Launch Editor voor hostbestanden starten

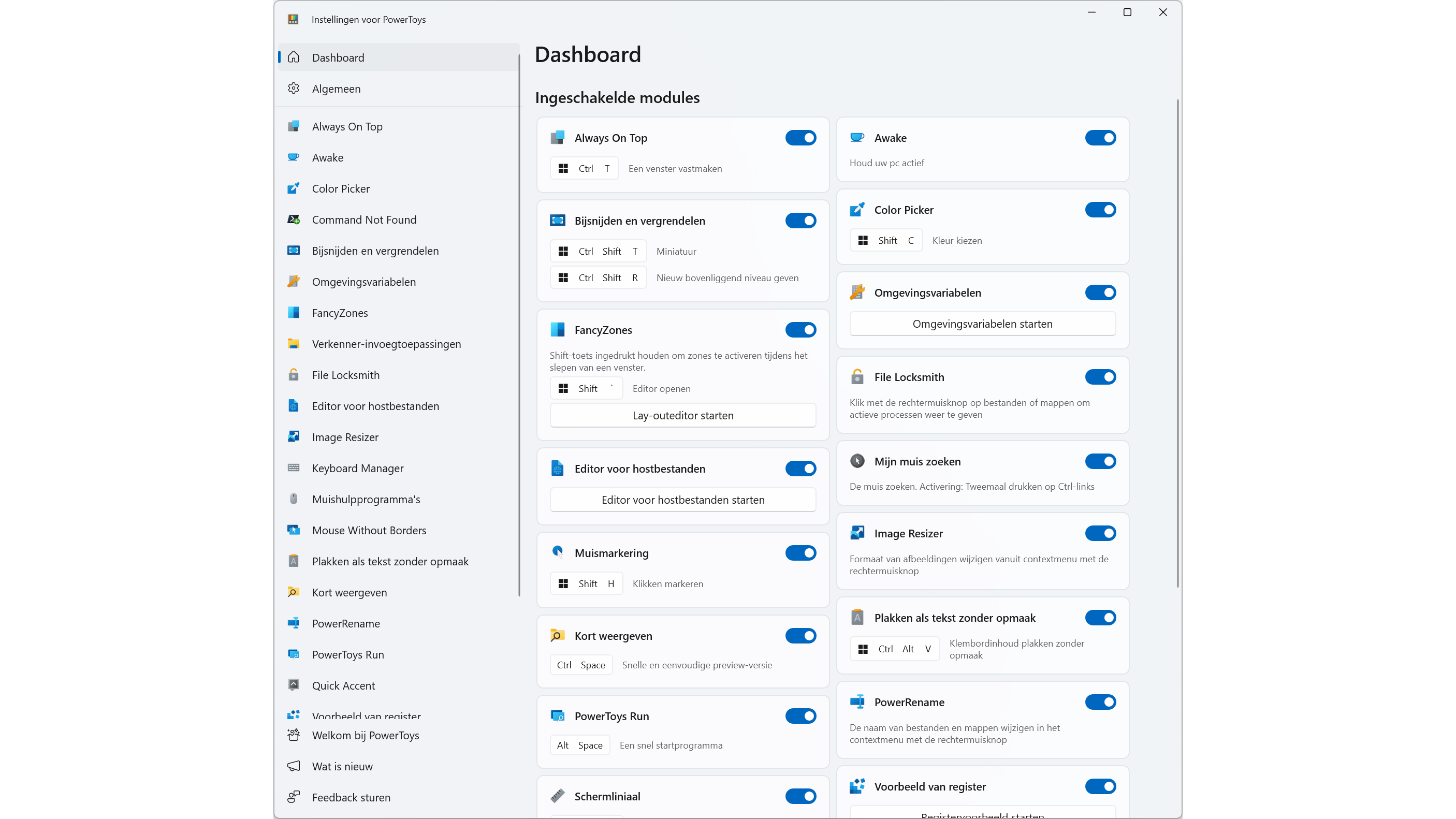tap(683, 500)
